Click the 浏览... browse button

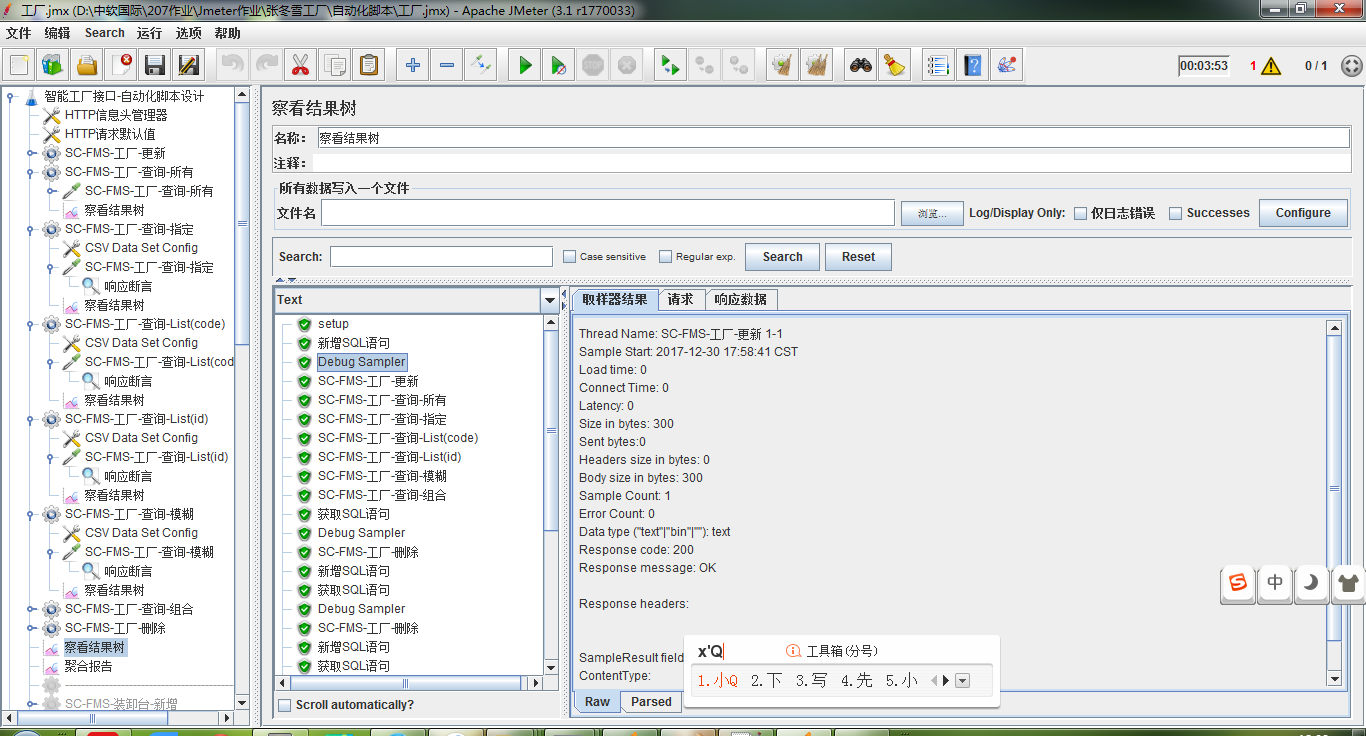(932, 213)
